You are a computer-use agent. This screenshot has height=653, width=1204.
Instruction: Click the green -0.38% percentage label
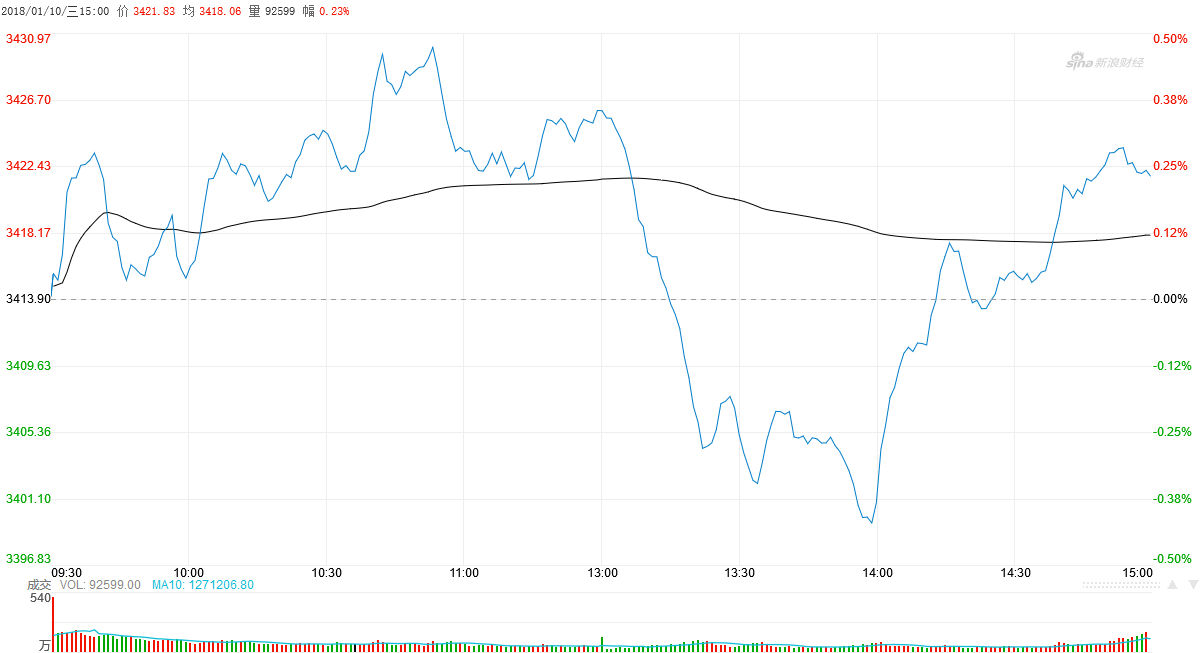tap(1170, 498)
